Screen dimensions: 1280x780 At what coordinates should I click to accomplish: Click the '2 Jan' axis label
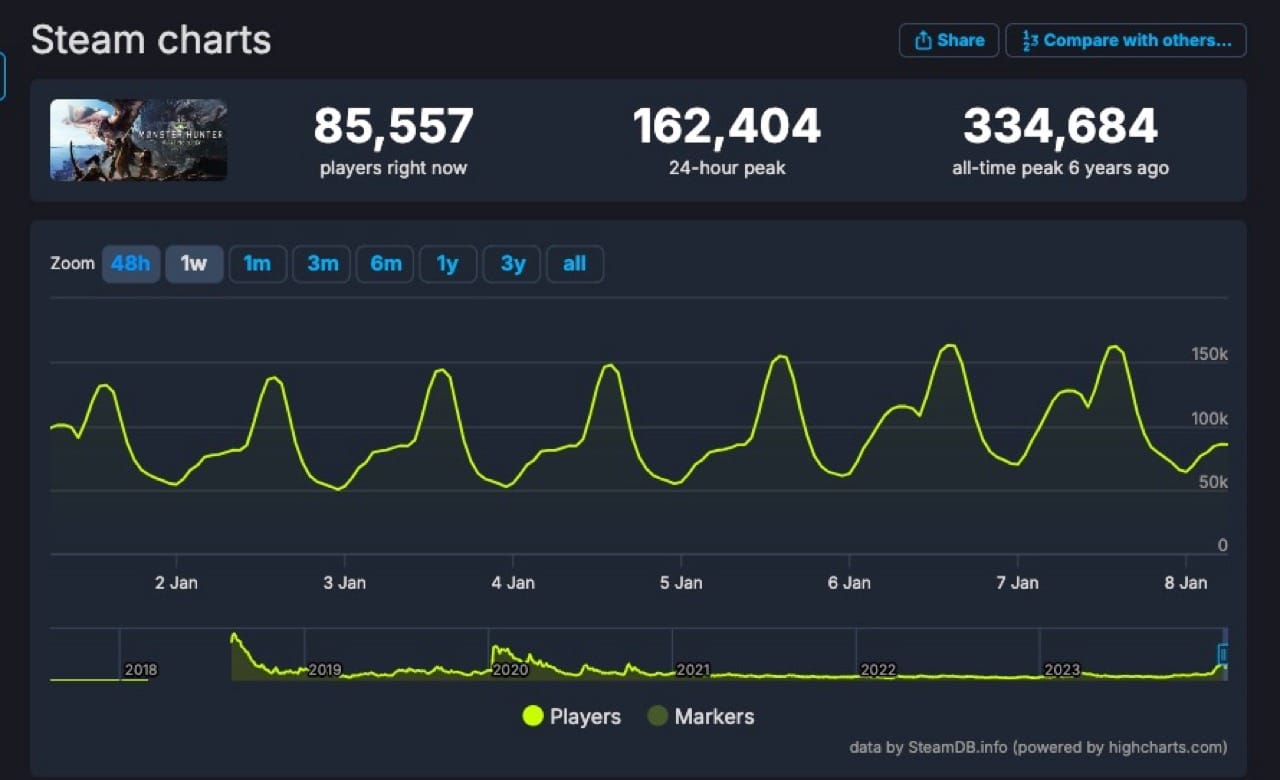point(176,583)
